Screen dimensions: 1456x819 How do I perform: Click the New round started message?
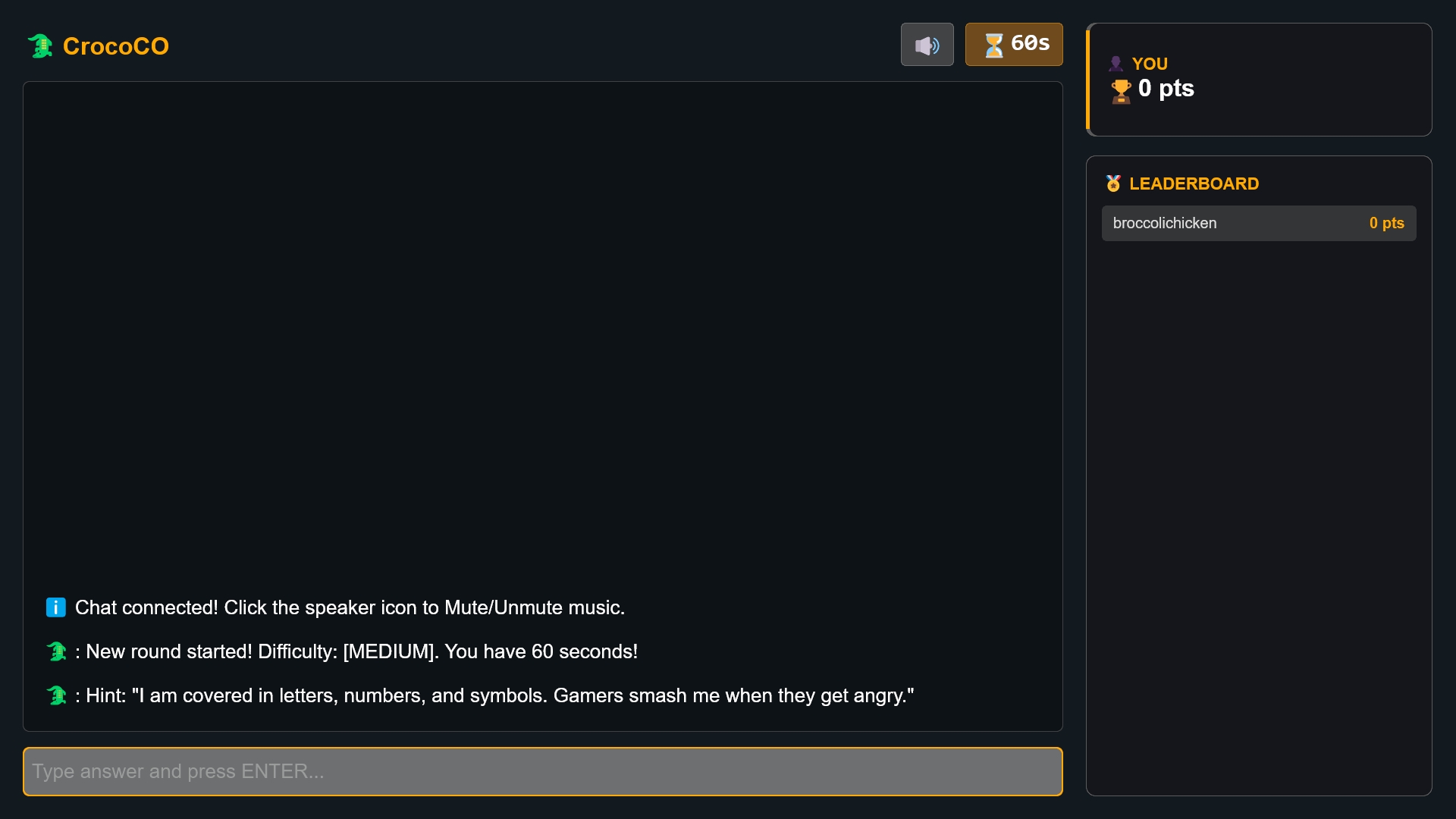point(362,651)
